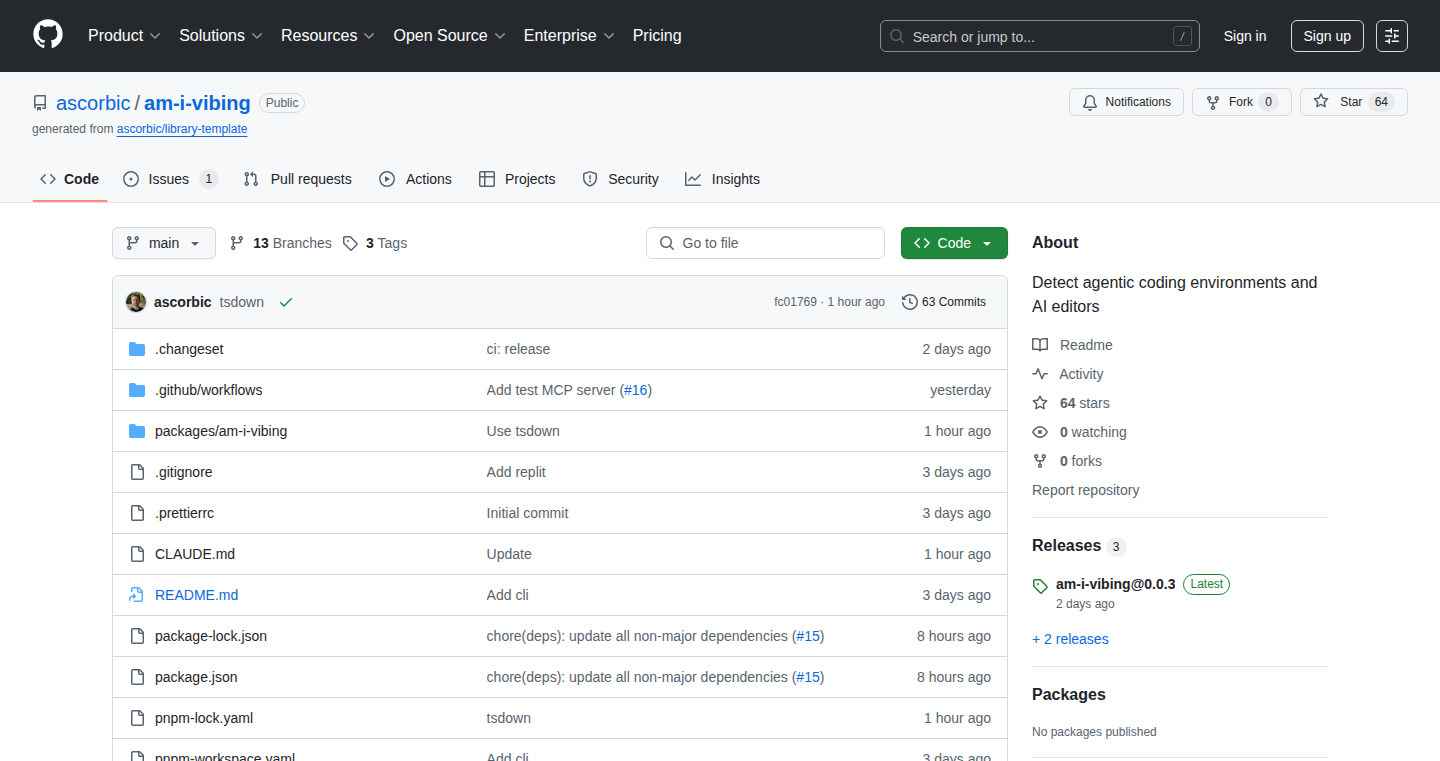Fork the repository
This screenshot has width=1440, height=761.
pyautogui.click(x=1241, y=102)
